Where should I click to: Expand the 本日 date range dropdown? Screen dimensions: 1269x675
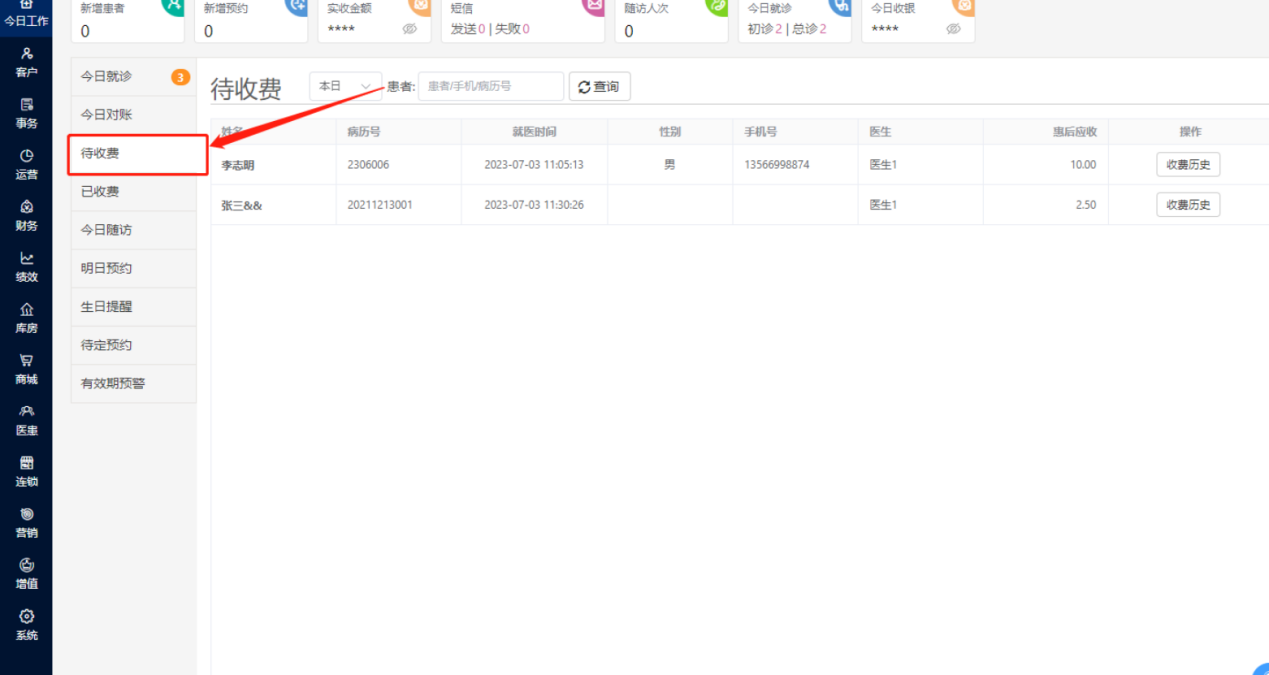346,86
